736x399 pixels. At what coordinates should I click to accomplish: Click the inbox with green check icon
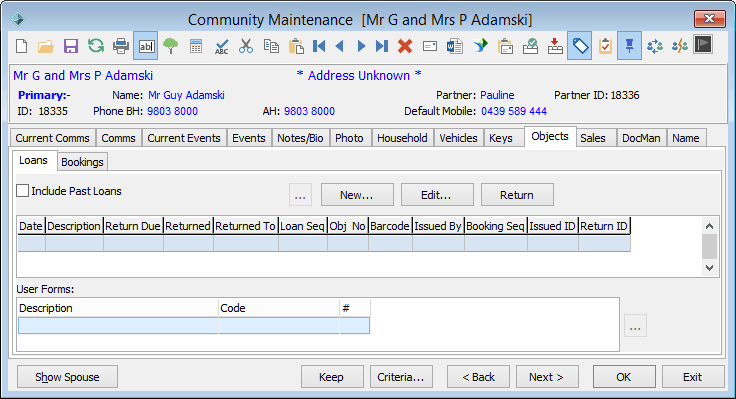(530, 46)
